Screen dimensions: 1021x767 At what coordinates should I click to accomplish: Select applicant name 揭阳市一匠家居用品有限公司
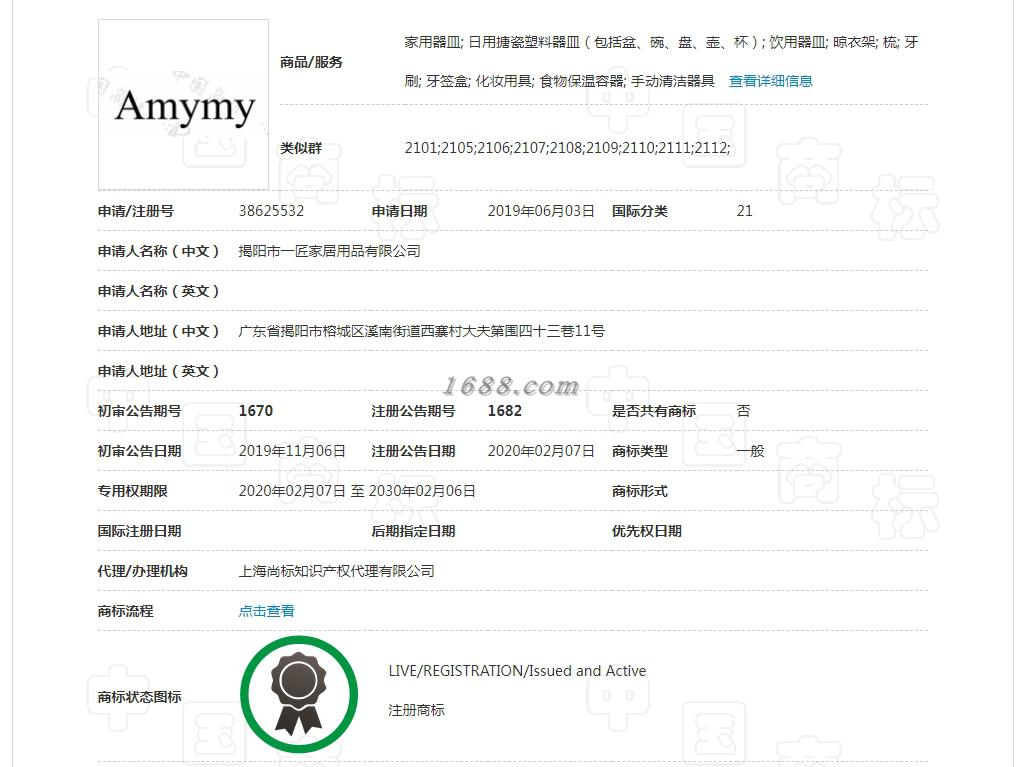click(329, 251)
